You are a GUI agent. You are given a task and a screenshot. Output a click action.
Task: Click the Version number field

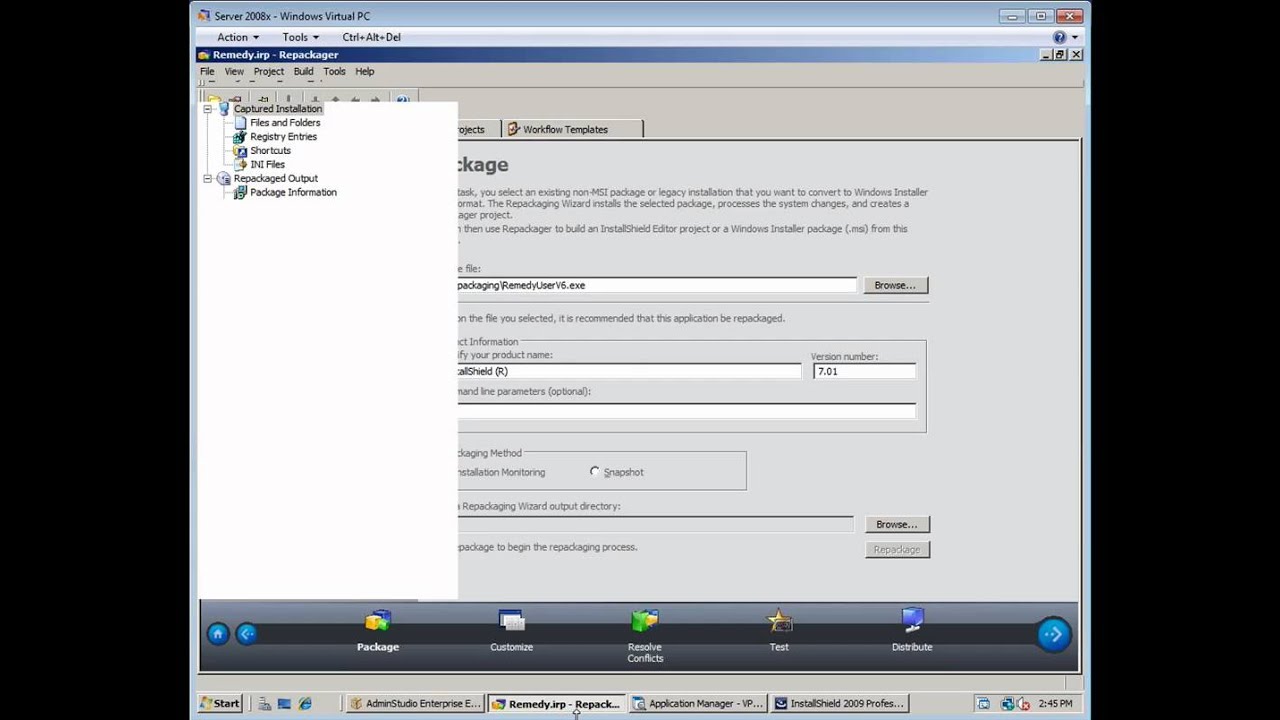click(864, 372)
